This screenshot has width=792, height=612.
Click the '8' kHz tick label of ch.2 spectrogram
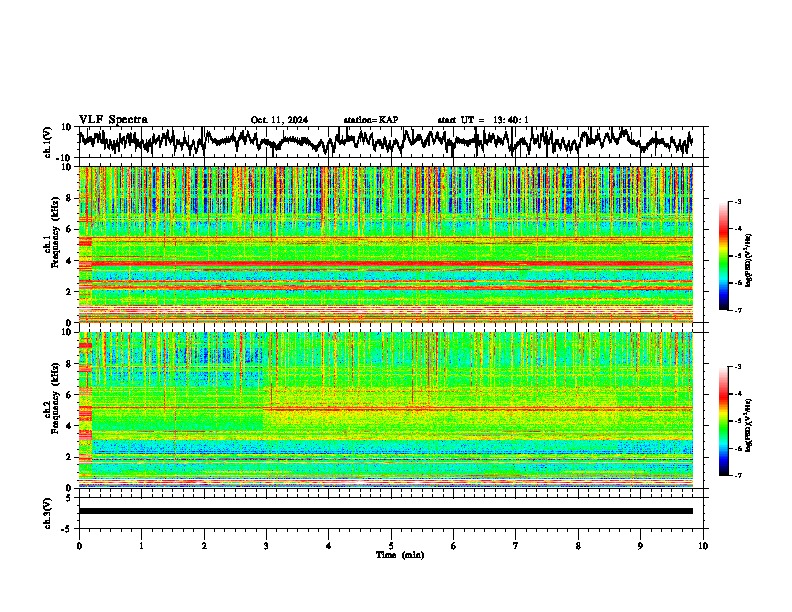click(x=71, y=364)
